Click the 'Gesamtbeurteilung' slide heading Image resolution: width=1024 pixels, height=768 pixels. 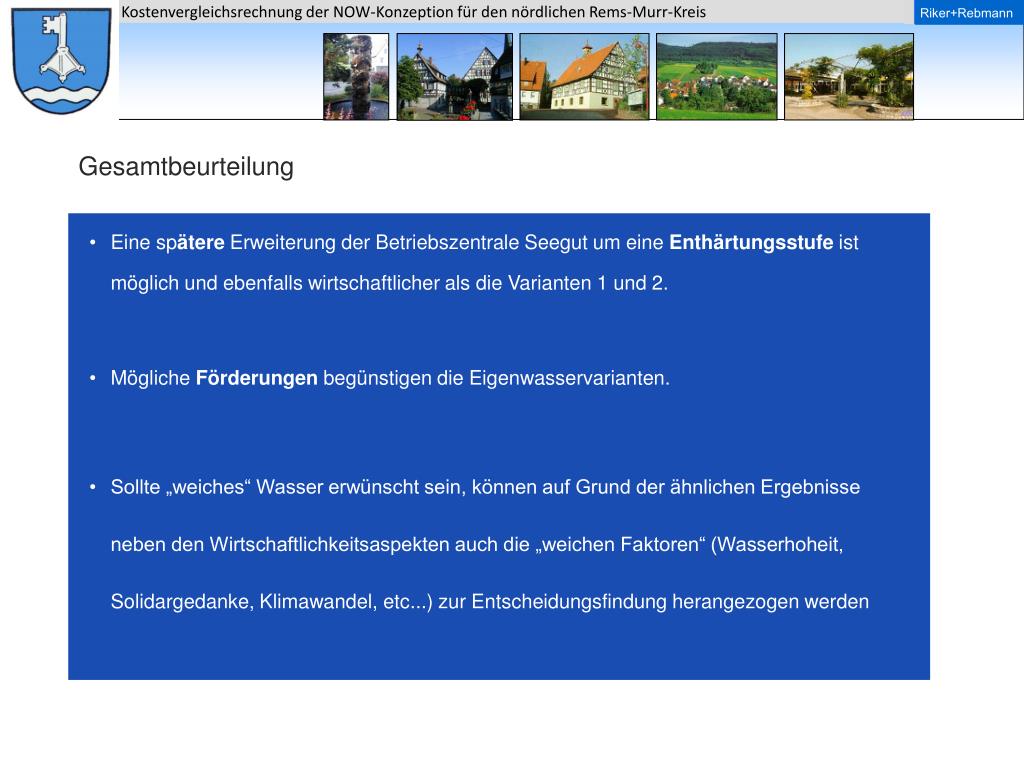(186, 167)
